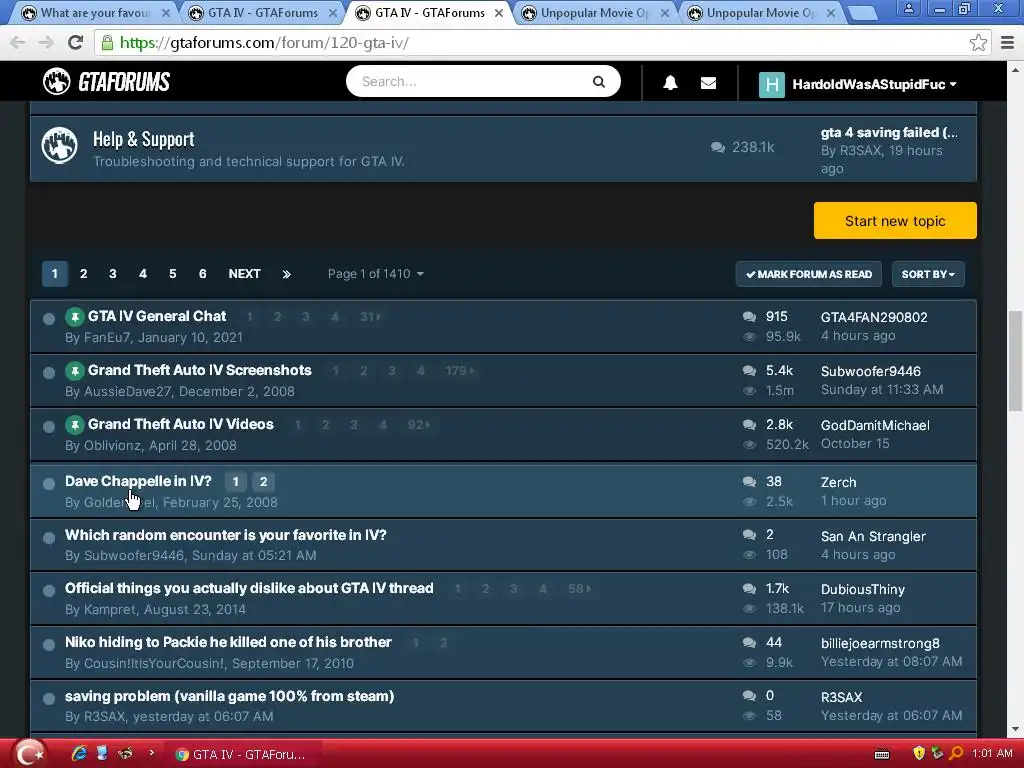Jump to last page double-chevron icon
Screen dimensions: 1024x768
pyautogui.click(x=286, y=274)
